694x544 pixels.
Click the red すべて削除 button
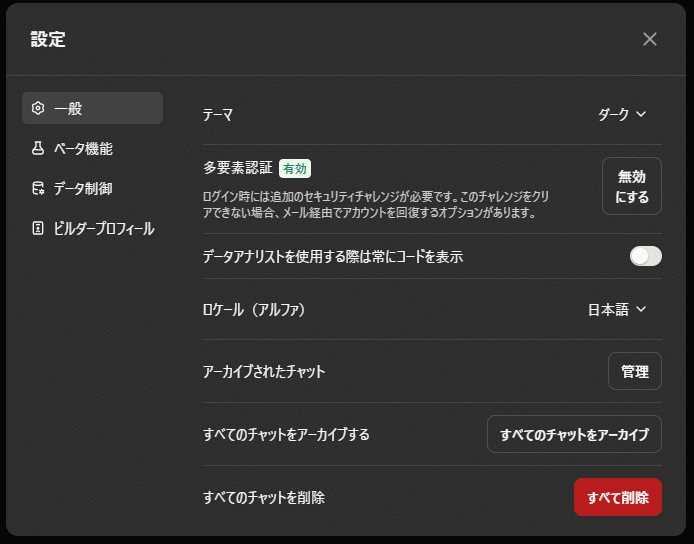[x=618, y=497]
